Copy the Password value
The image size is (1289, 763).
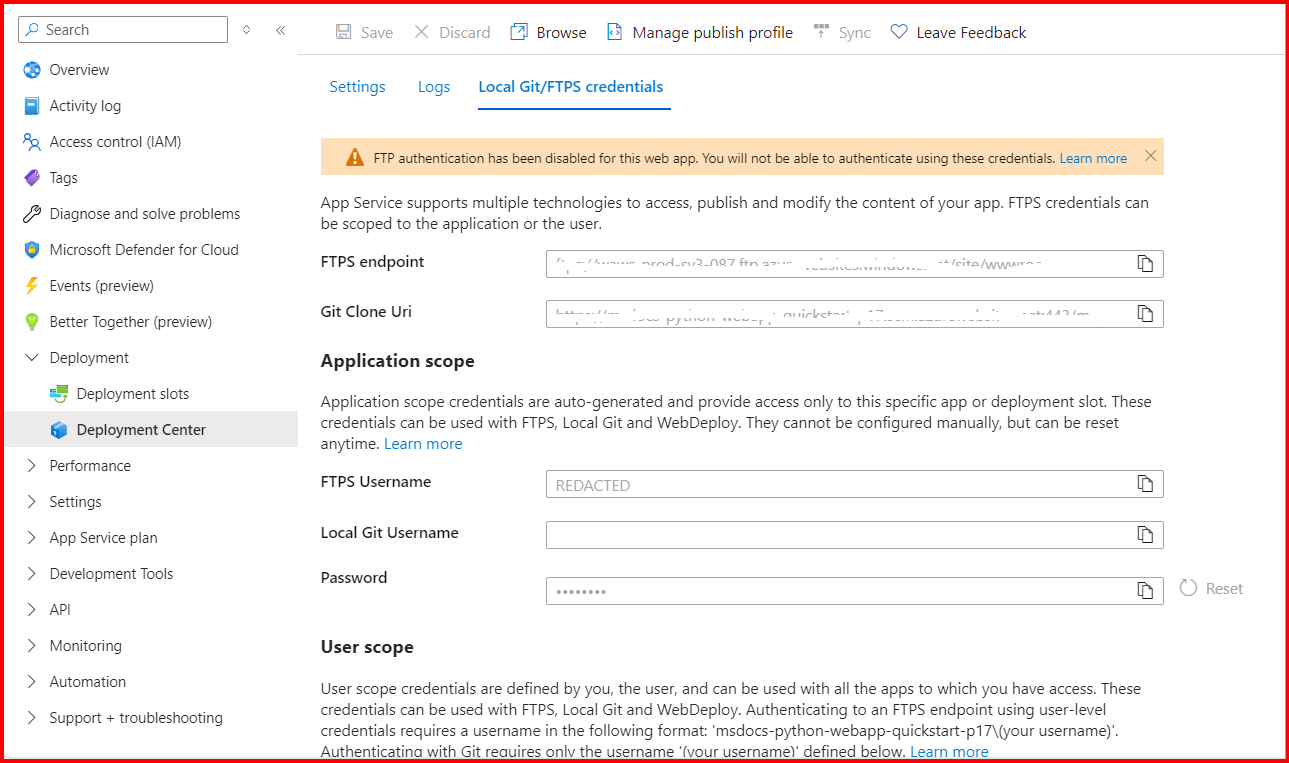point(1145,591)
